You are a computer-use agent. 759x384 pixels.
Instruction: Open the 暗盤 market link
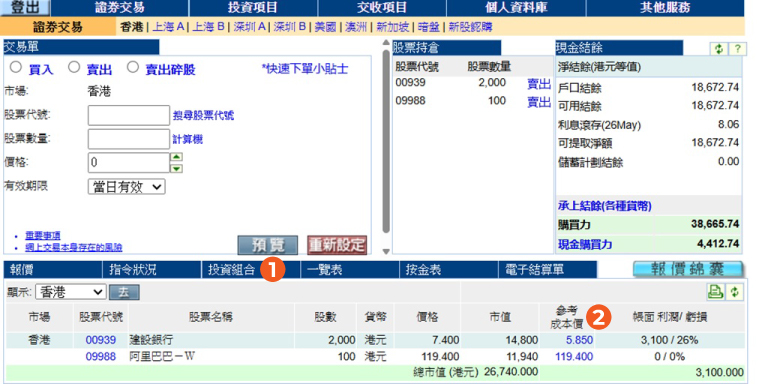pyautogui.click(x=428, y=27)
